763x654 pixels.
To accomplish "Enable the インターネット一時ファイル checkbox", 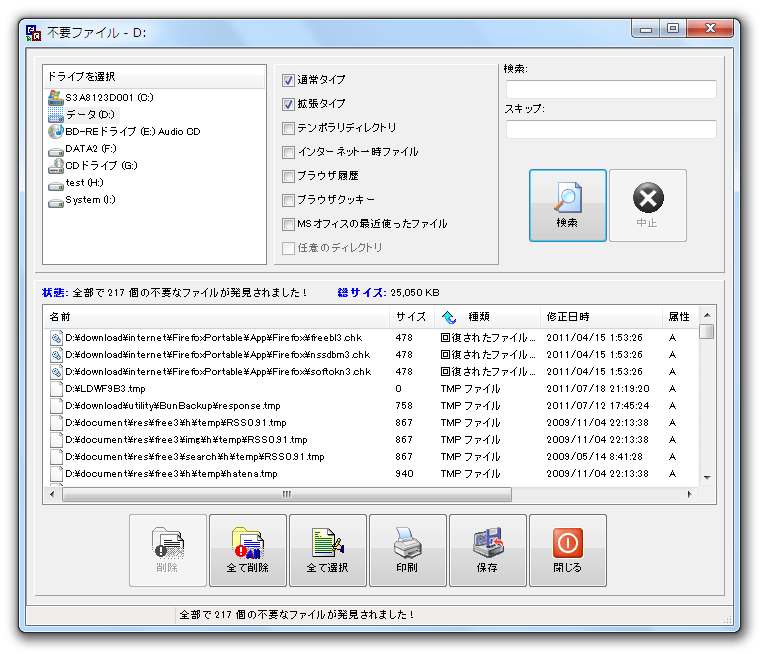I will click(x=288, y=152).
